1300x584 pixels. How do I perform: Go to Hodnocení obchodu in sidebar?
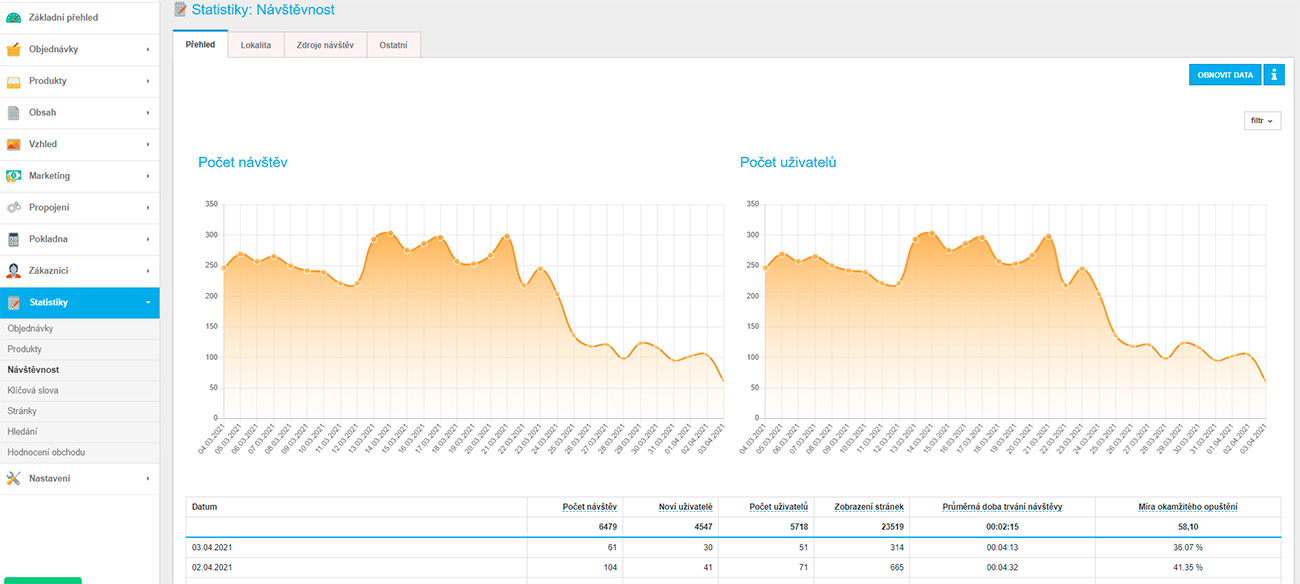tap(46, 452)
